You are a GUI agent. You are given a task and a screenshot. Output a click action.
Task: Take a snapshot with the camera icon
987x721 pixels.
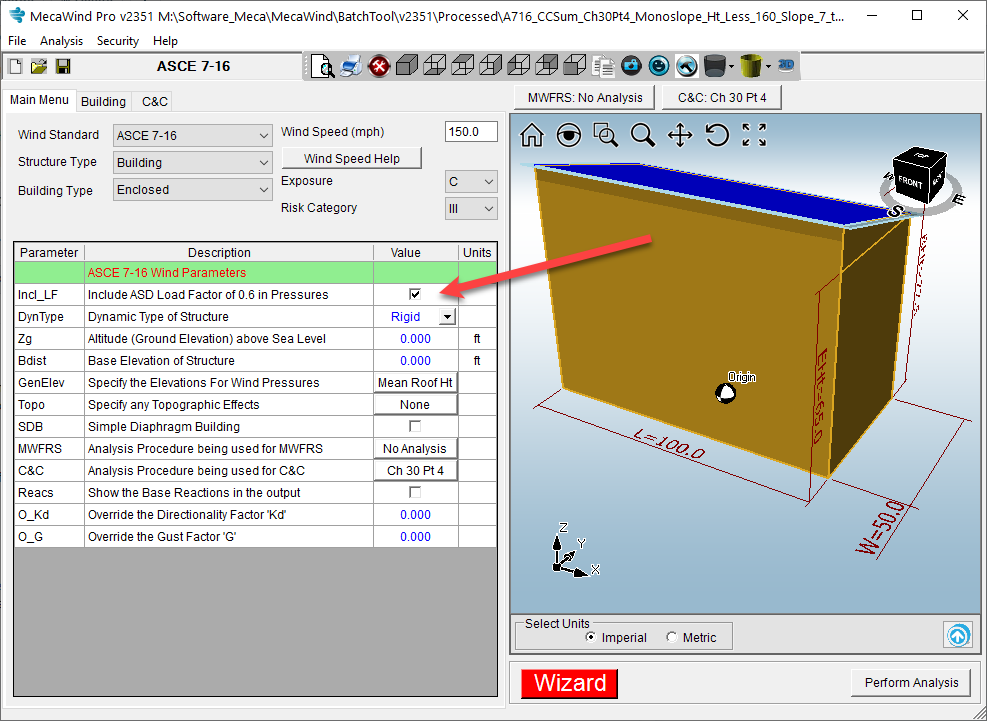coord(631,65)
